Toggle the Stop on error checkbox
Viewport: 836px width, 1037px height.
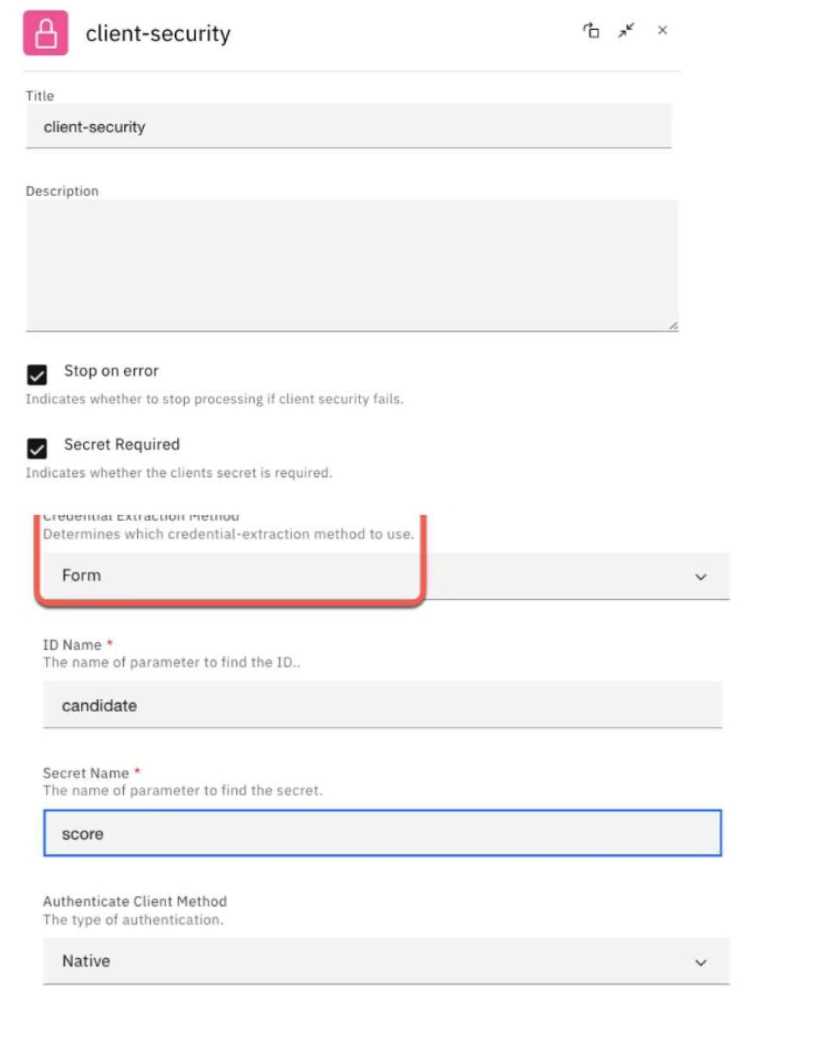(37, 375)
